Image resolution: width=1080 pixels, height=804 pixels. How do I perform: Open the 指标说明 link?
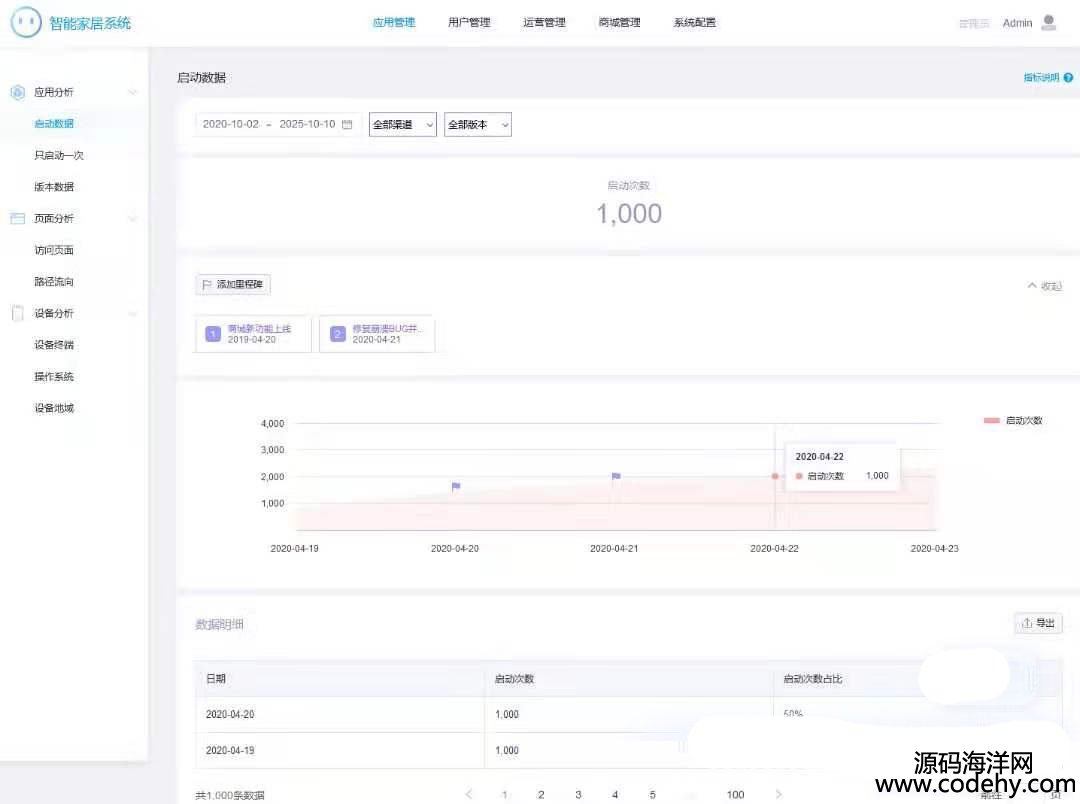(x=1041, y=78)
